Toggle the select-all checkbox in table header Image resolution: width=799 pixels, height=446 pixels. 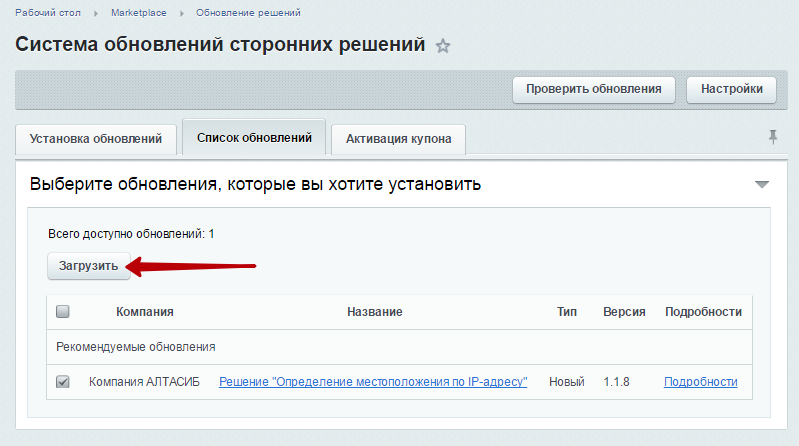(x=63, y=311)
